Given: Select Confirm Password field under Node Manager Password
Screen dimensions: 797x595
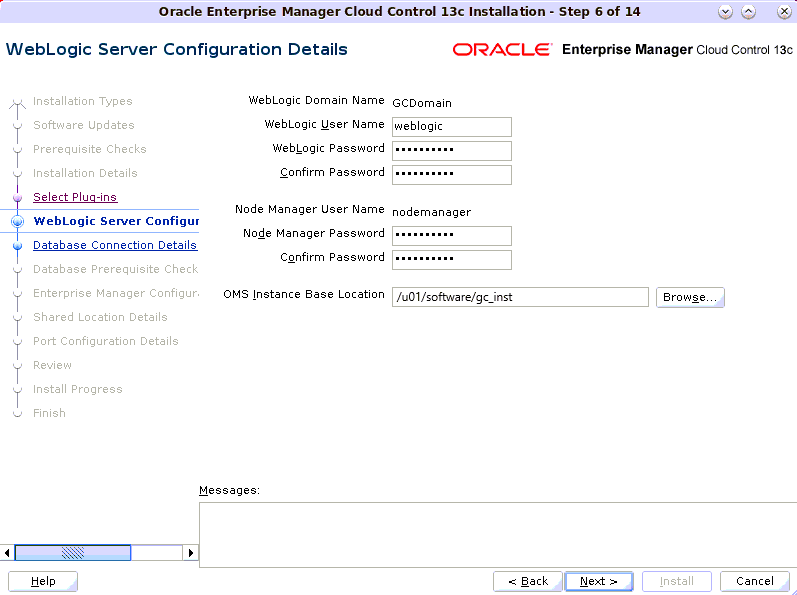Looking at the screenshot, I should pos(451,259).
